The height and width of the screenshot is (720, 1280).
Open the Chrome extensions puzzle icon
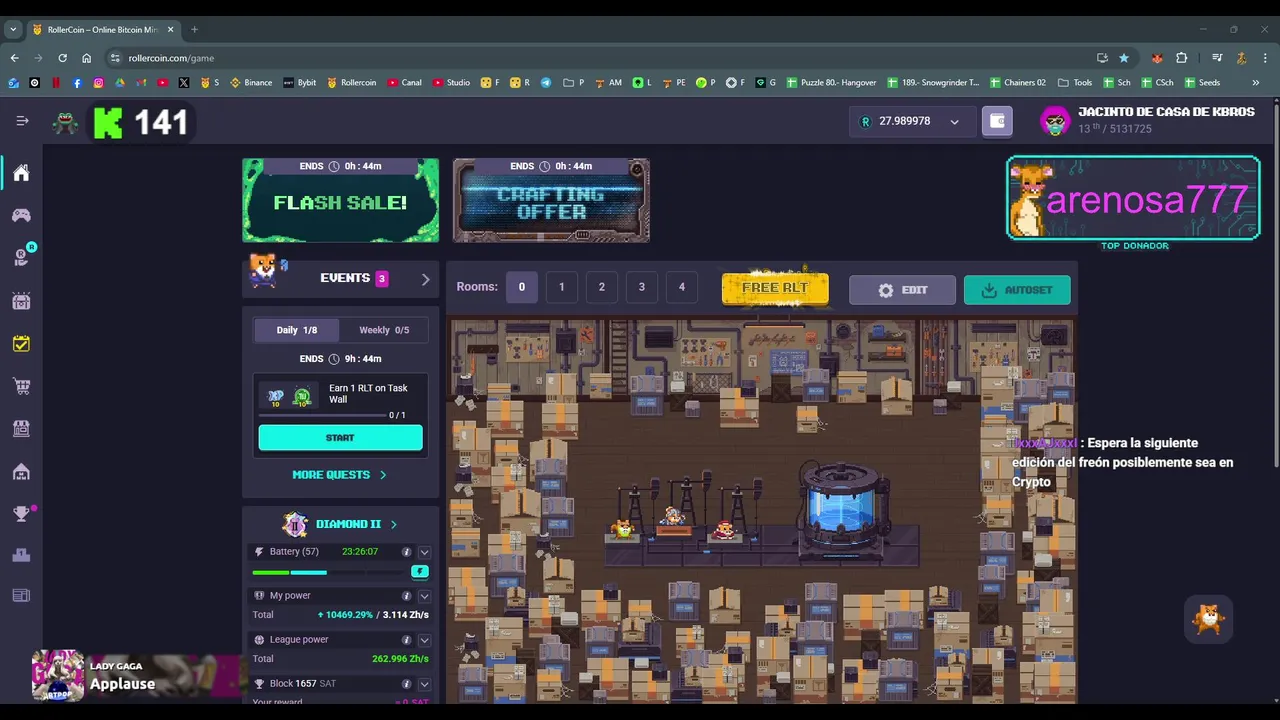(x=1181, y=58)
